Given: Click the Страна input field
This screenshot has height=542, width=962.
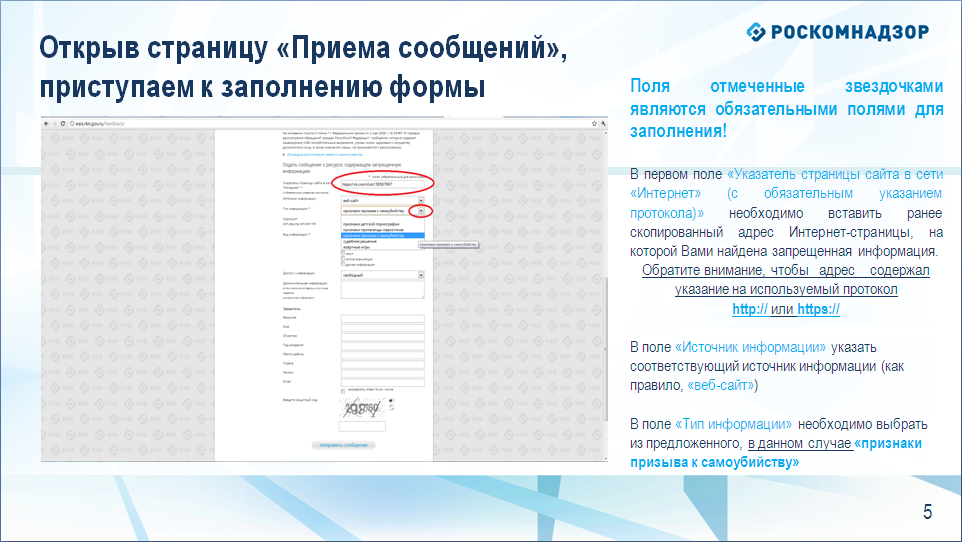Looking at the screenshot, I should click(383, 365).
